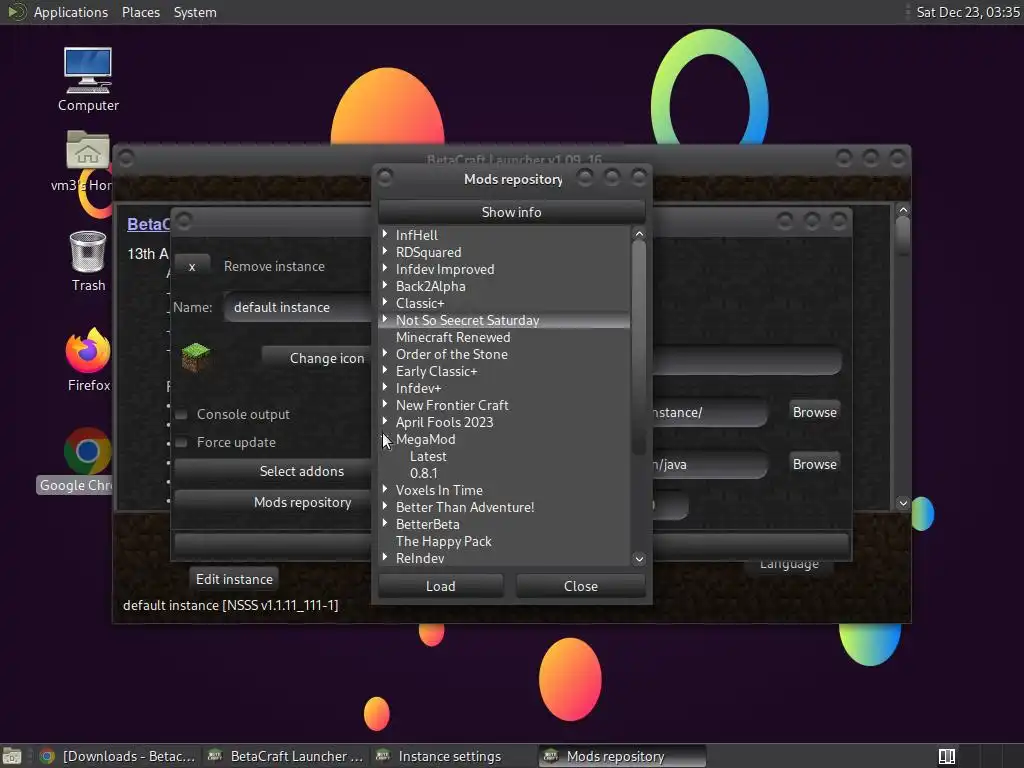Expand the BetterBeta entry
Screen dimensions: 1024x768
(x=385, y=522)
